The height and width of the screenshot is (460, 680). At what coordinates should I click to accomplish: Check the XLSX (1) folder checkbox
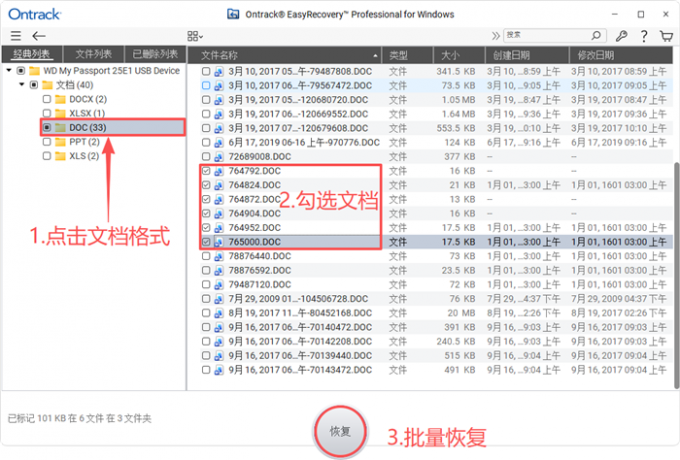pyautogui.click(x=47, y=113)
